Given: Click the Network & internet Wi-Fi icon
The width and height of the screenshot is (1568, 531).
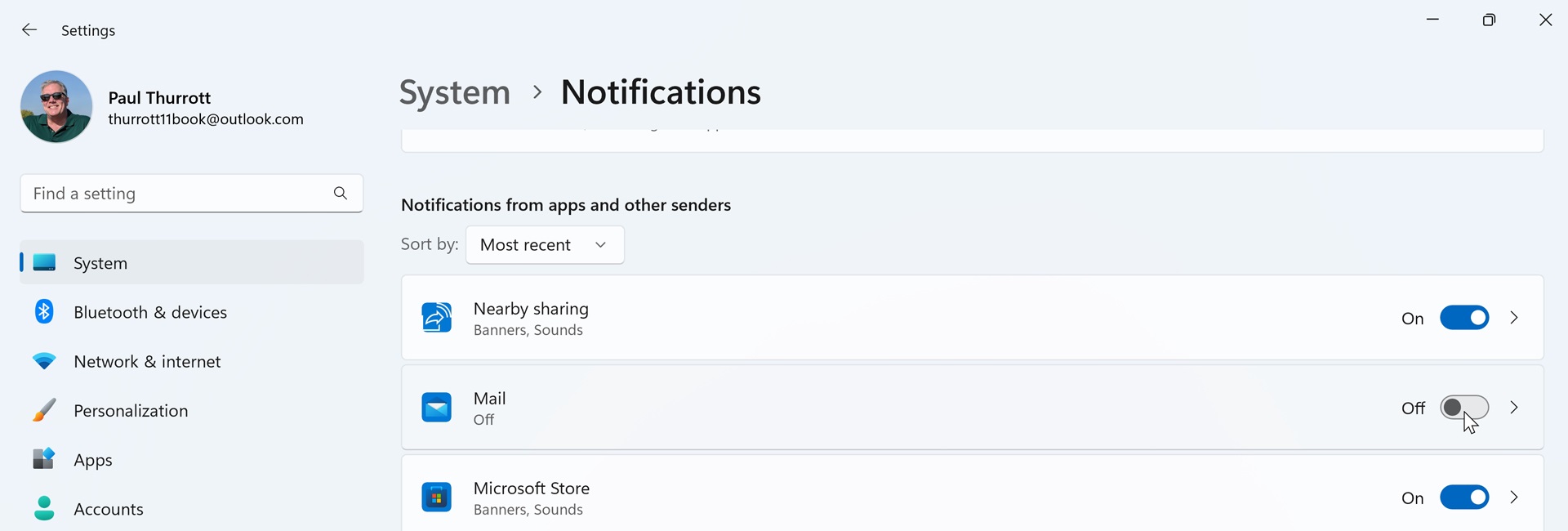Looking at the screenshot, I should tap(44, 361).
